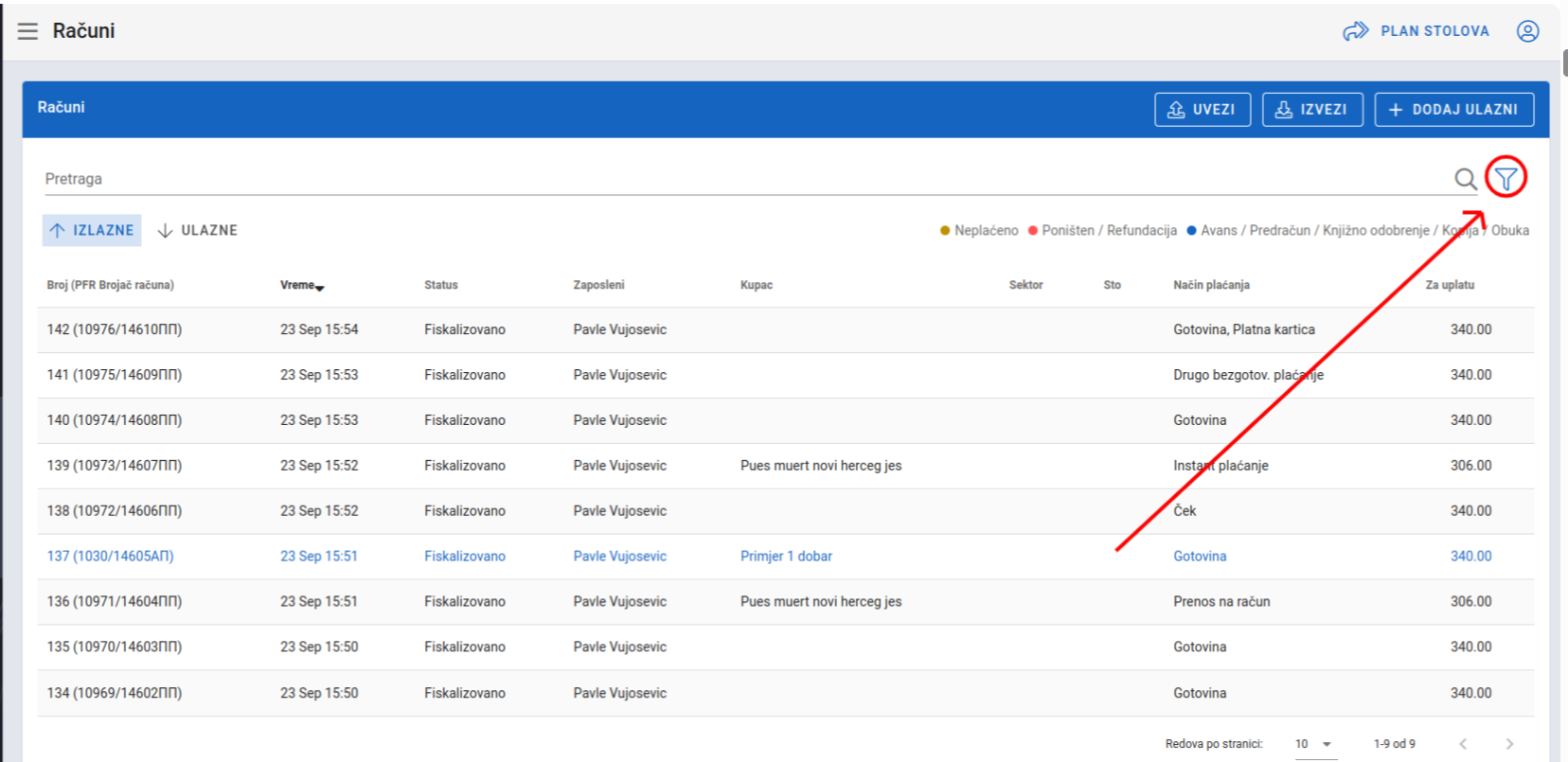1568x762 pixels.
Task: Open the user account profile icon
Action: tap(1527, 31)
